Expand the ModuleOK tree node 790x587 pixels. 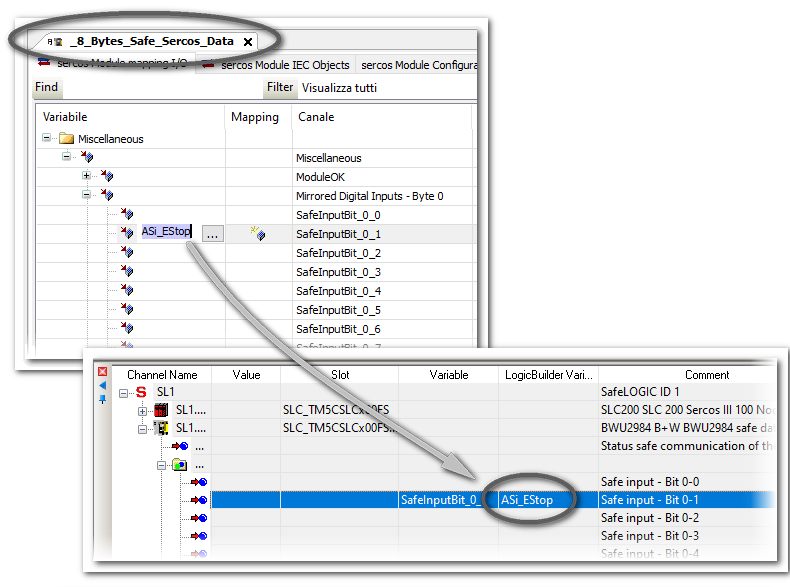[87, 176]
